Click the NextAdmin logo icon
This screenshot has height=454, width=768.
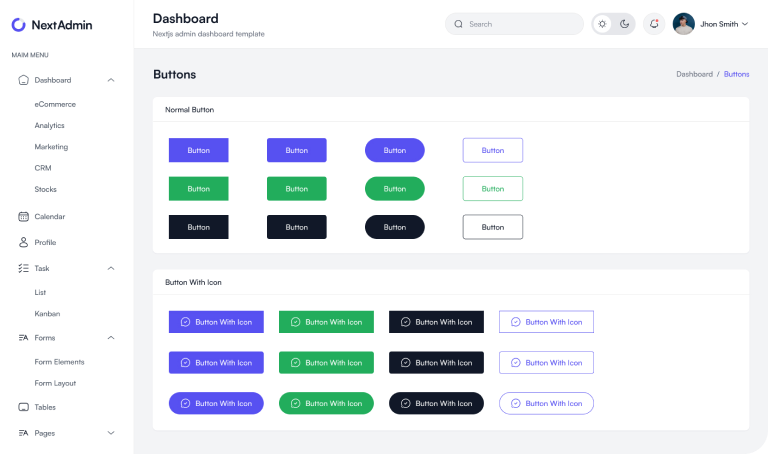(19, 24)
